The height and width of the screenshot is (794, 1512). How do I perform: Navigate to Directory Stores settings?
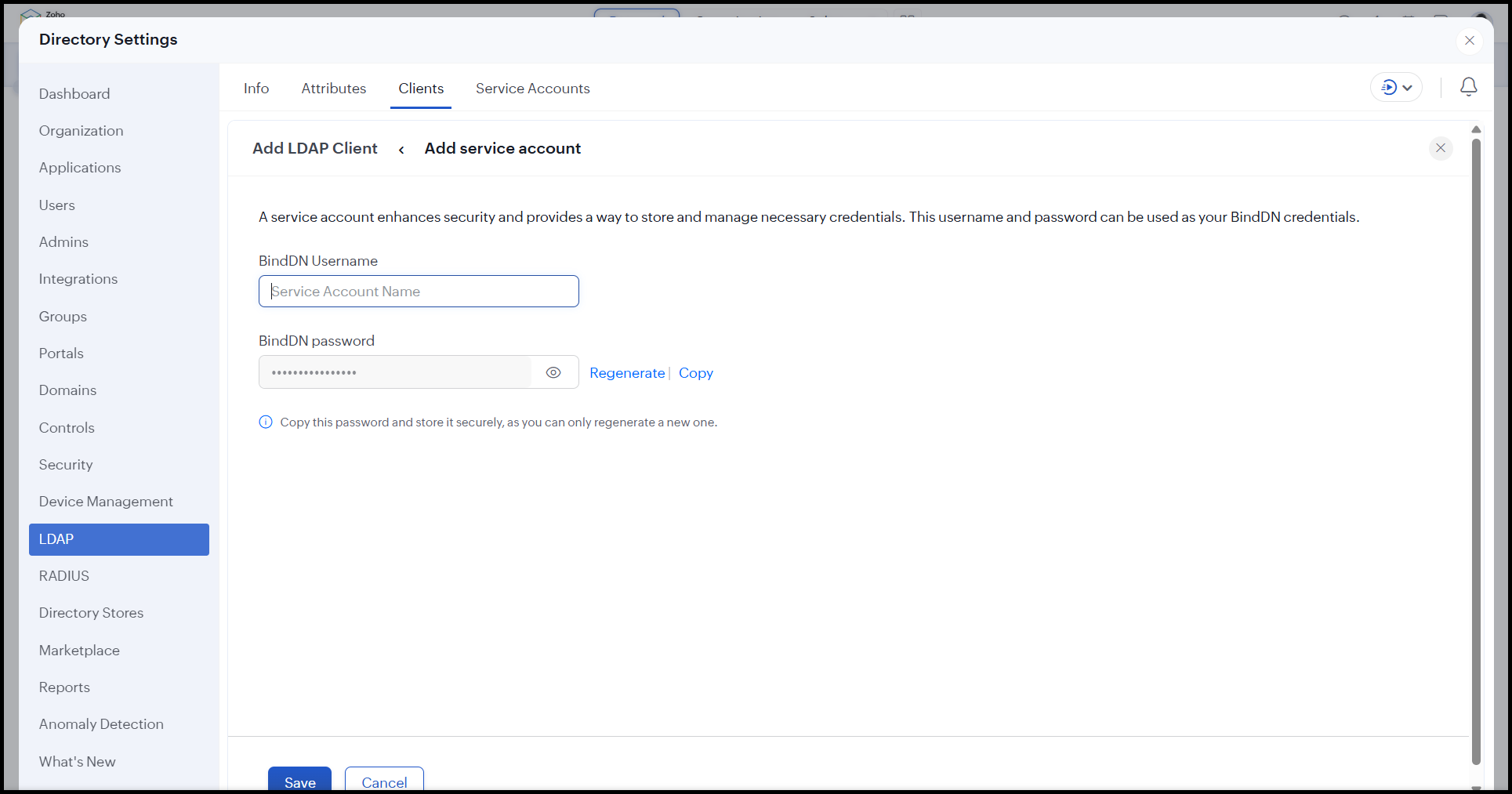91,613
